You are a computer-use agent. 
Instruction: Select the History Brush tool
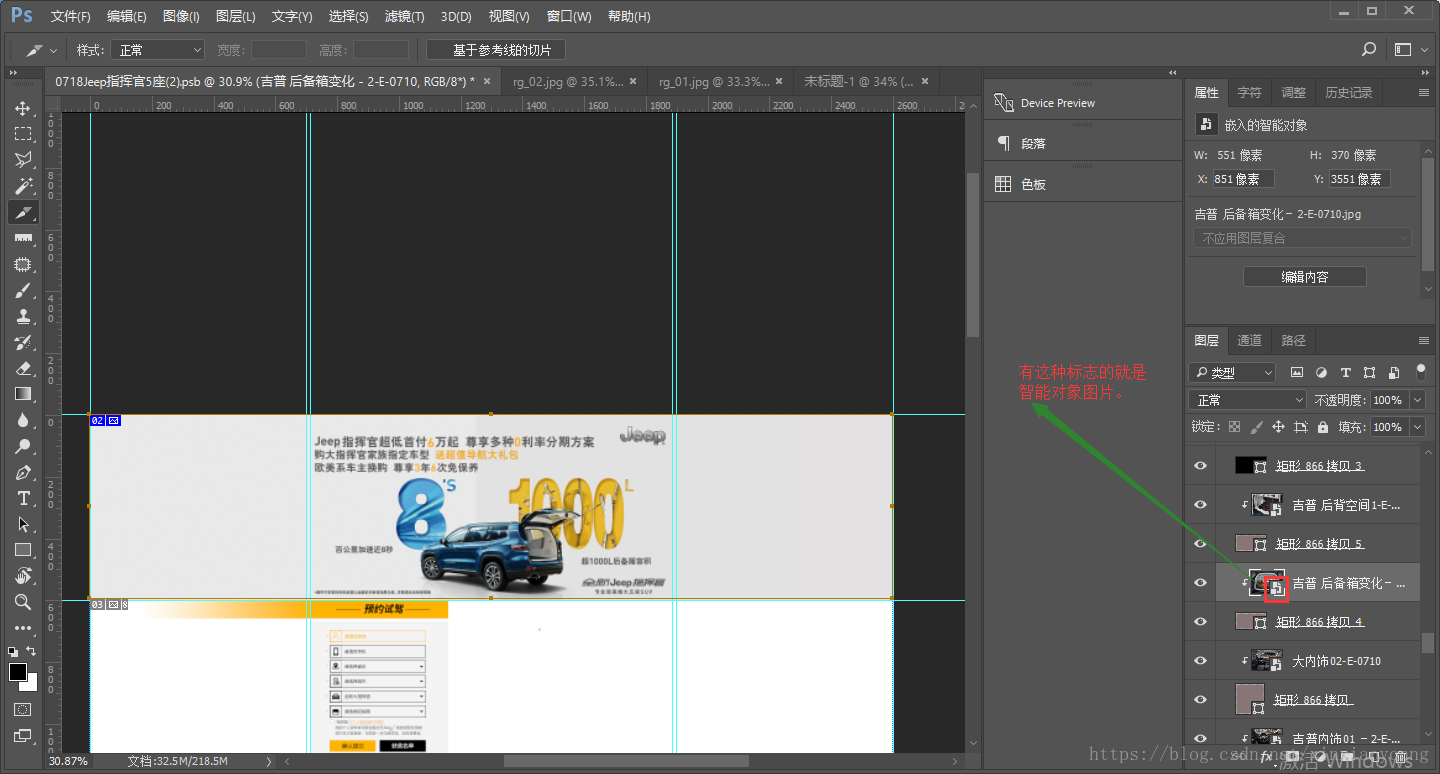pyautogui.click(x=23, y=342)
